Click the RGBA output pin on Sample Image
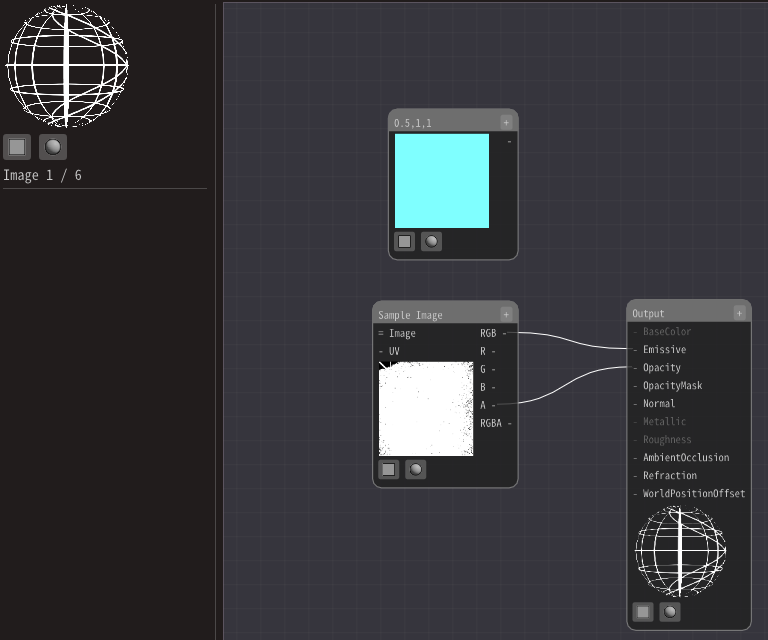Screen dimensions: 768x640 tap(508, 423)
